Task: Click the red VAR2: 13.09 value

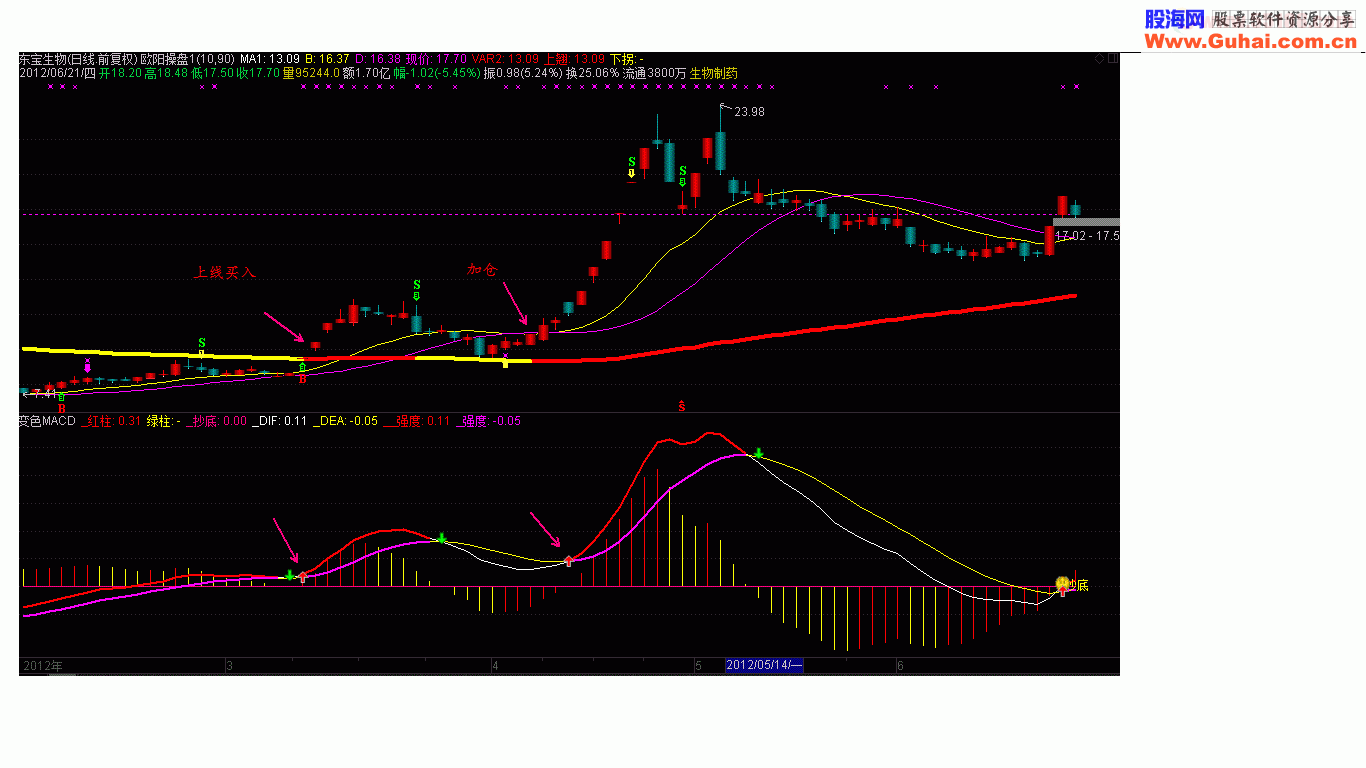Action: [x=505, y=59]
